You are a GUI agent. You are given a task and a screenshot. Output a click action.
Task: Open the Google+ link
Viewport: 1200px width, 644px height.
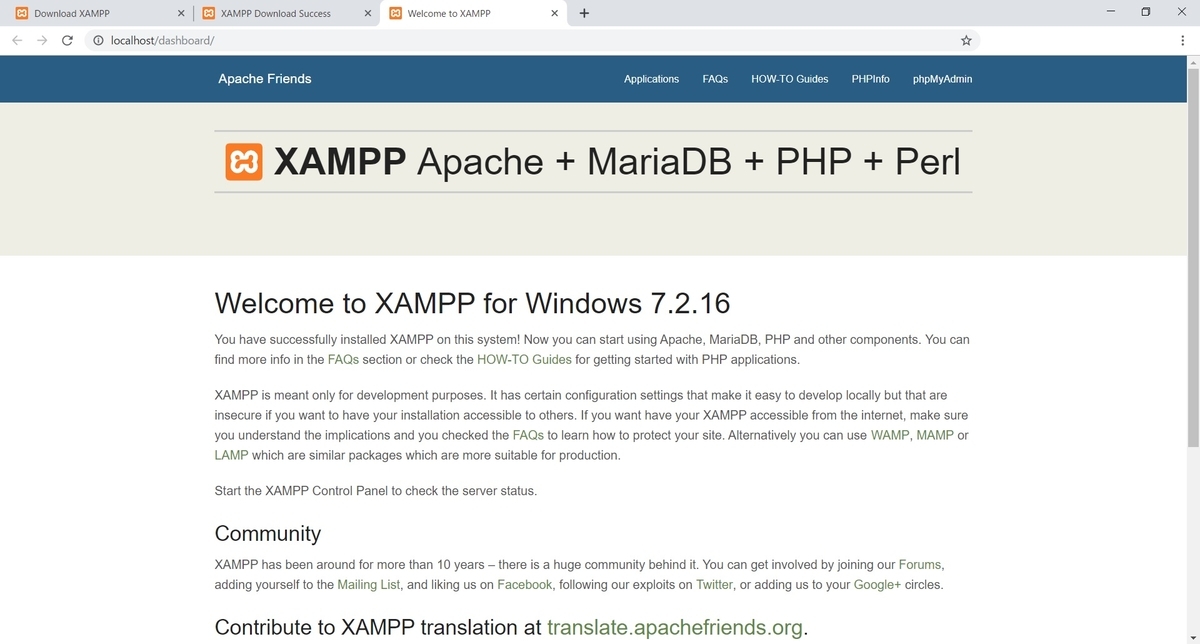pos(877,585)
